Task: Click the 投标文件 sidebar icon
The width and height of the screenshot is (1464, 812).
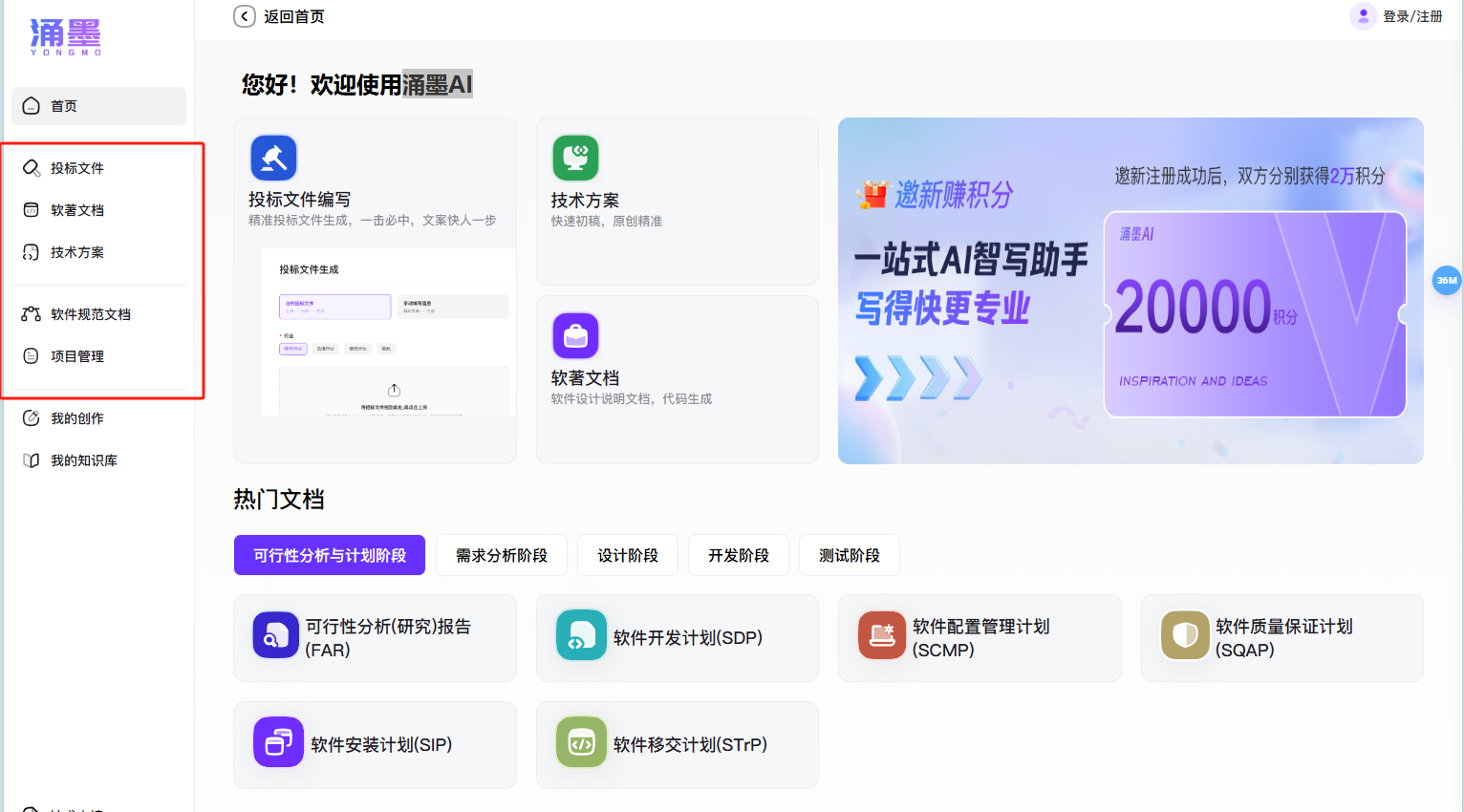Action: tap(32, 168)
